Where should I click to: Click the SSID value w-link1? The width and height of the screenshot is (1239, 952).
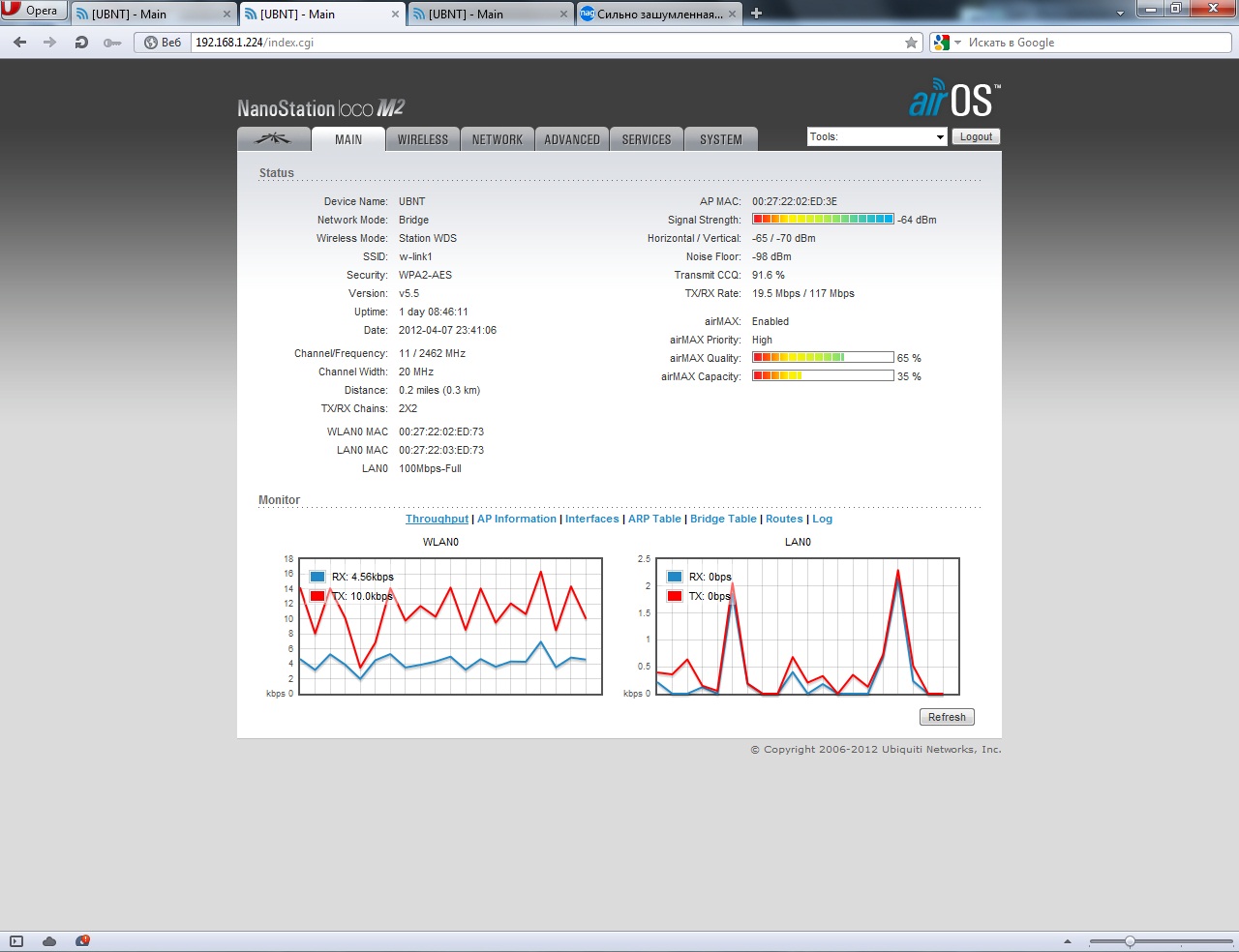point(415,256)
